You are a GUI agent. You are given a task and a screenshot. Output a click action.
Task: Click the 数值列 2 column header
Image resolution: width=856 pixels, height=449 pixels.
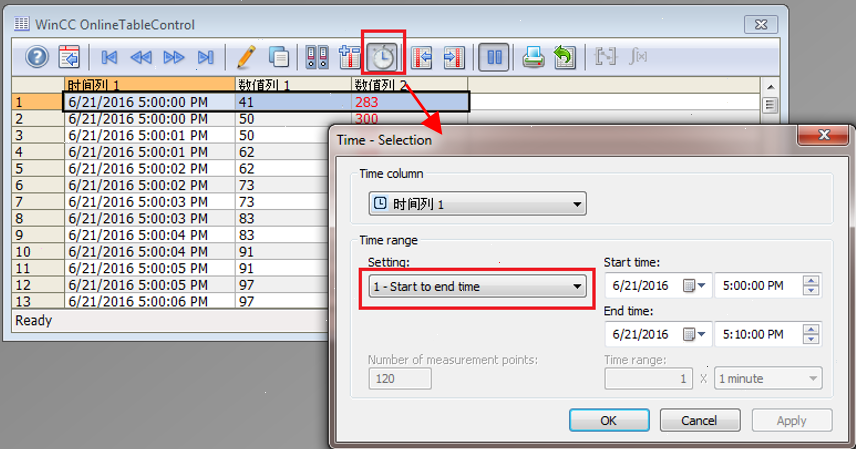point(409,85)
